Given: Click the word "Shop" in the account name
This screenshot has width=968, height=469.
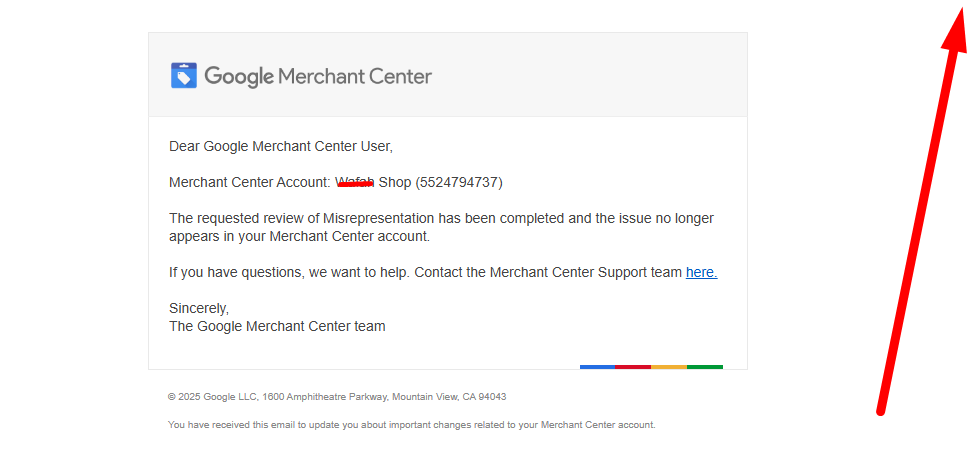Looking at the screenshot, I should [395, 183].
